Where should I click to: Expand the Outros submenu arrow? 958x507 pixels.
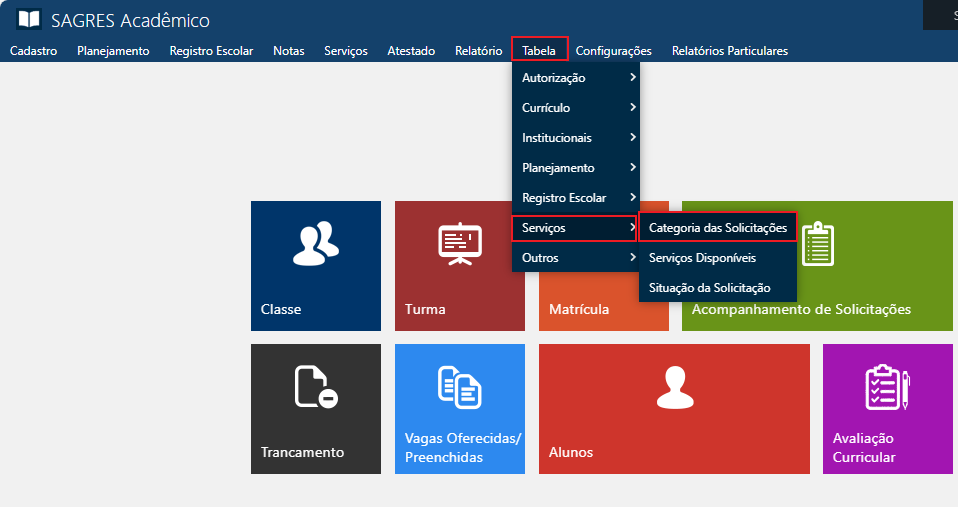coord(632,258)
